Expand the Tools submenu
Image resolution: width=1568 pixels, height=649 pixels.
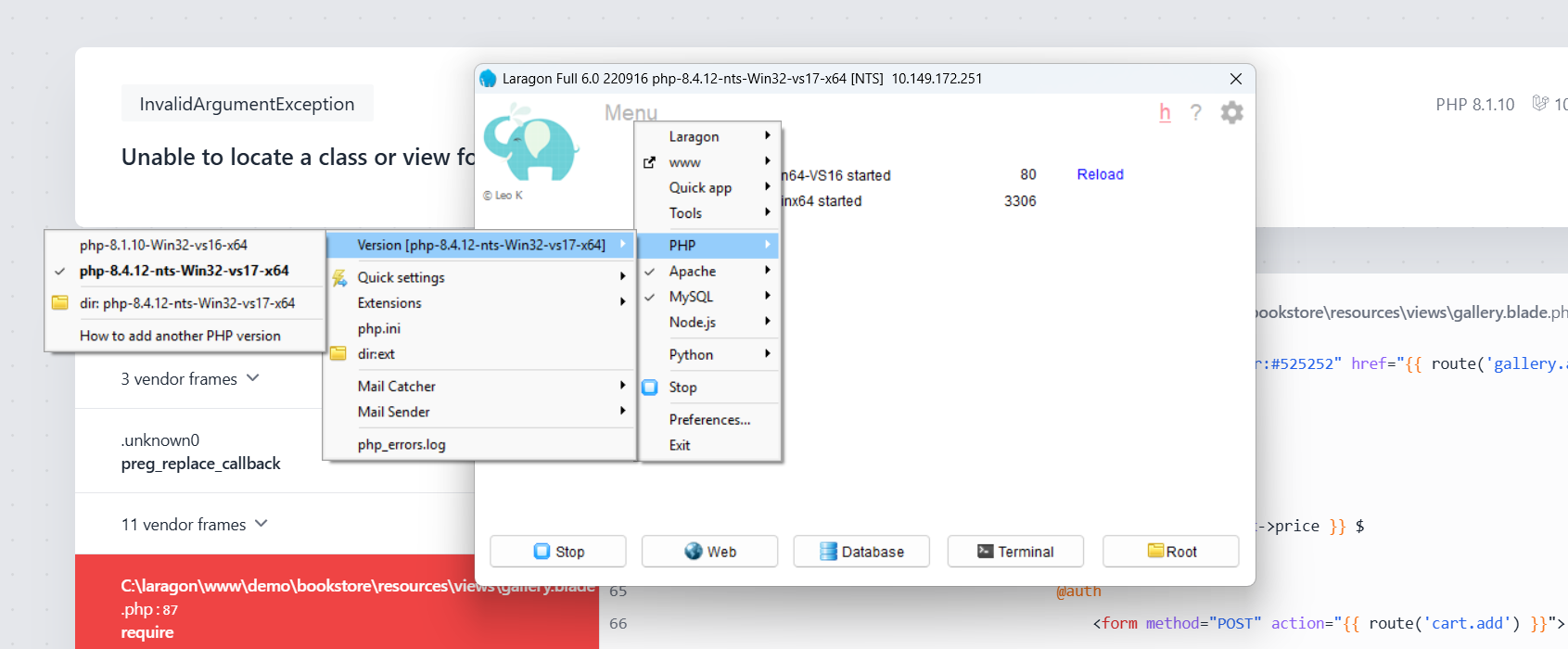tap(709, 213)
